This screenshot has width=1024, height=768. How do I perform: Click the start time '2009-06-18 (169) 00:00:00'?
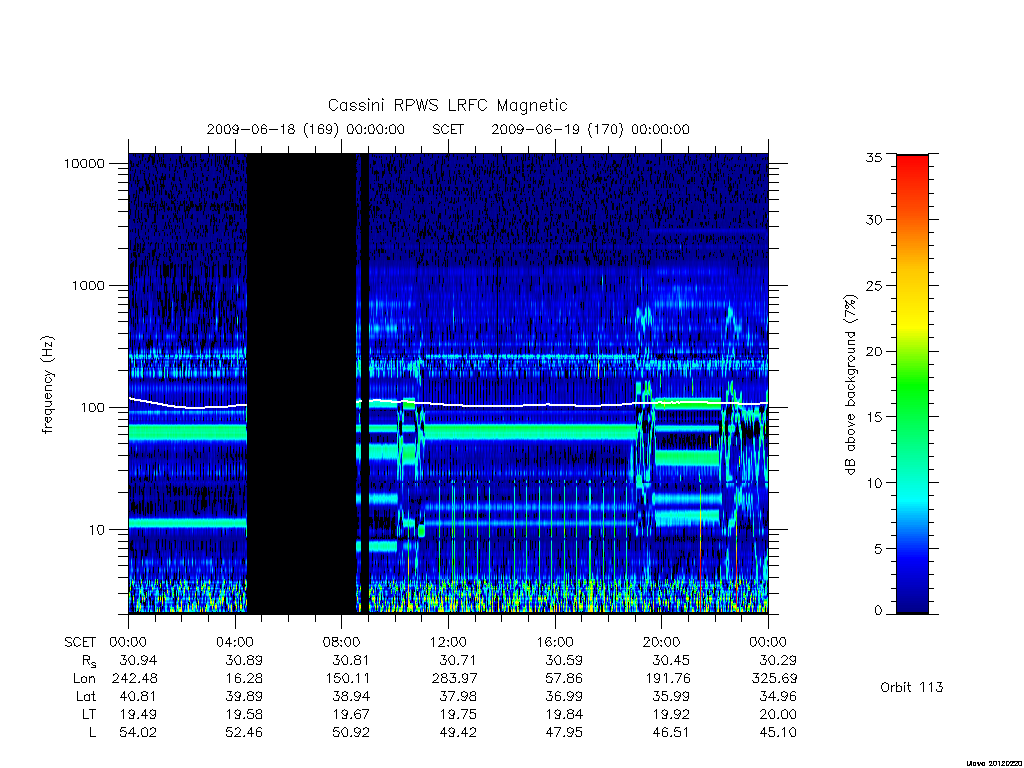pos(305,129)
